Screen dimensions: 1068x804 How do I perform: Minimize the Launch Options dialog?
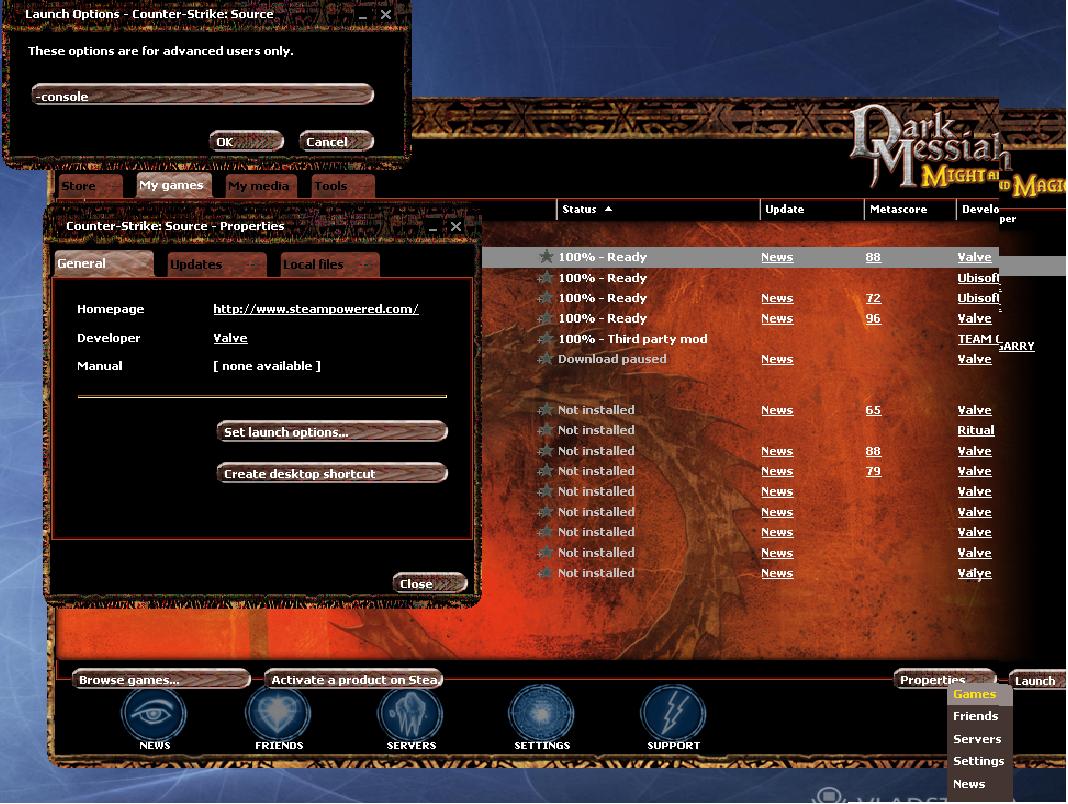[x=363, y=14]
